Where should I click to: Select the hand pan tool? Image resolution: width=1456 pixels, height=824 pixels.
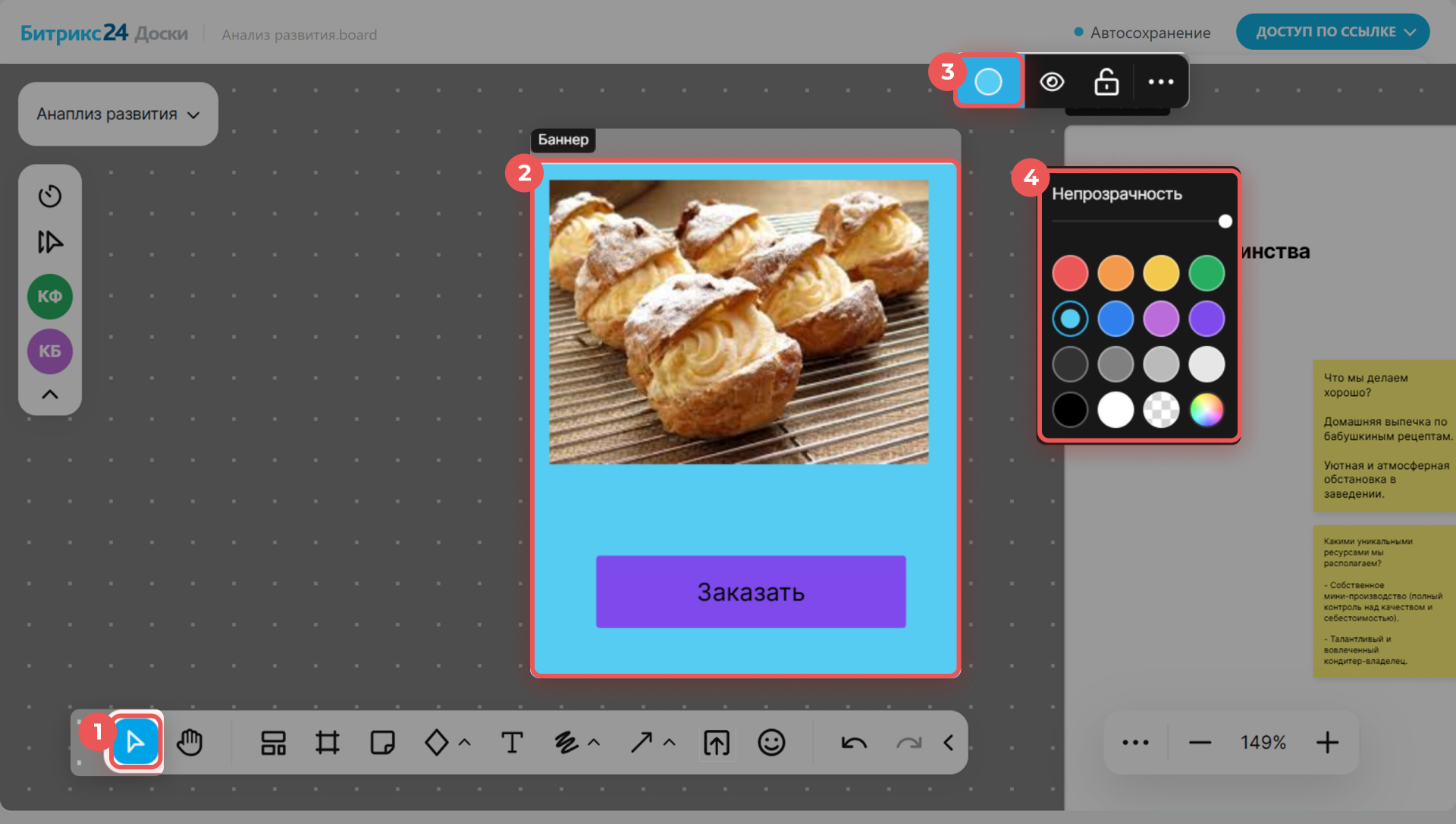190,742
